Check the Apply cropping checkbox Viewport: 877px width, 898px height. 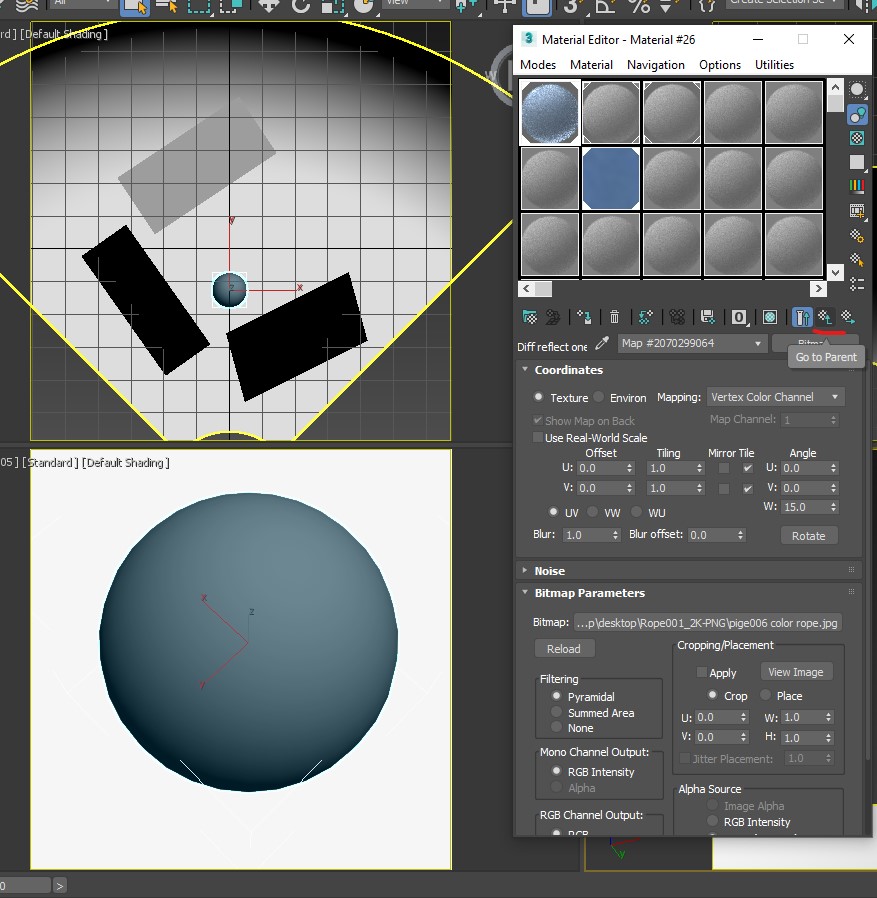click(x=702, y=673)
